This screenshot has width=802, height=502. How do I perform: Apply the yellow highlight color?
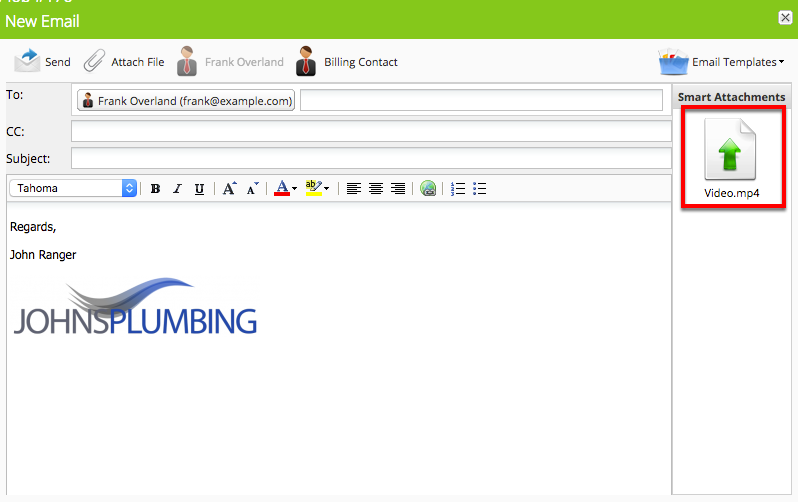pos(313,188)
